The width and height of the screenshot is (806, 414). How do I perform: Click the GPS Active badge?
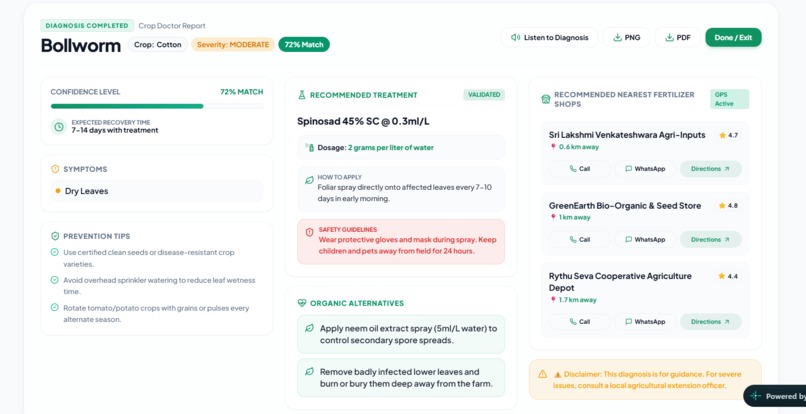pyautogui.click(x=729, y=99)
